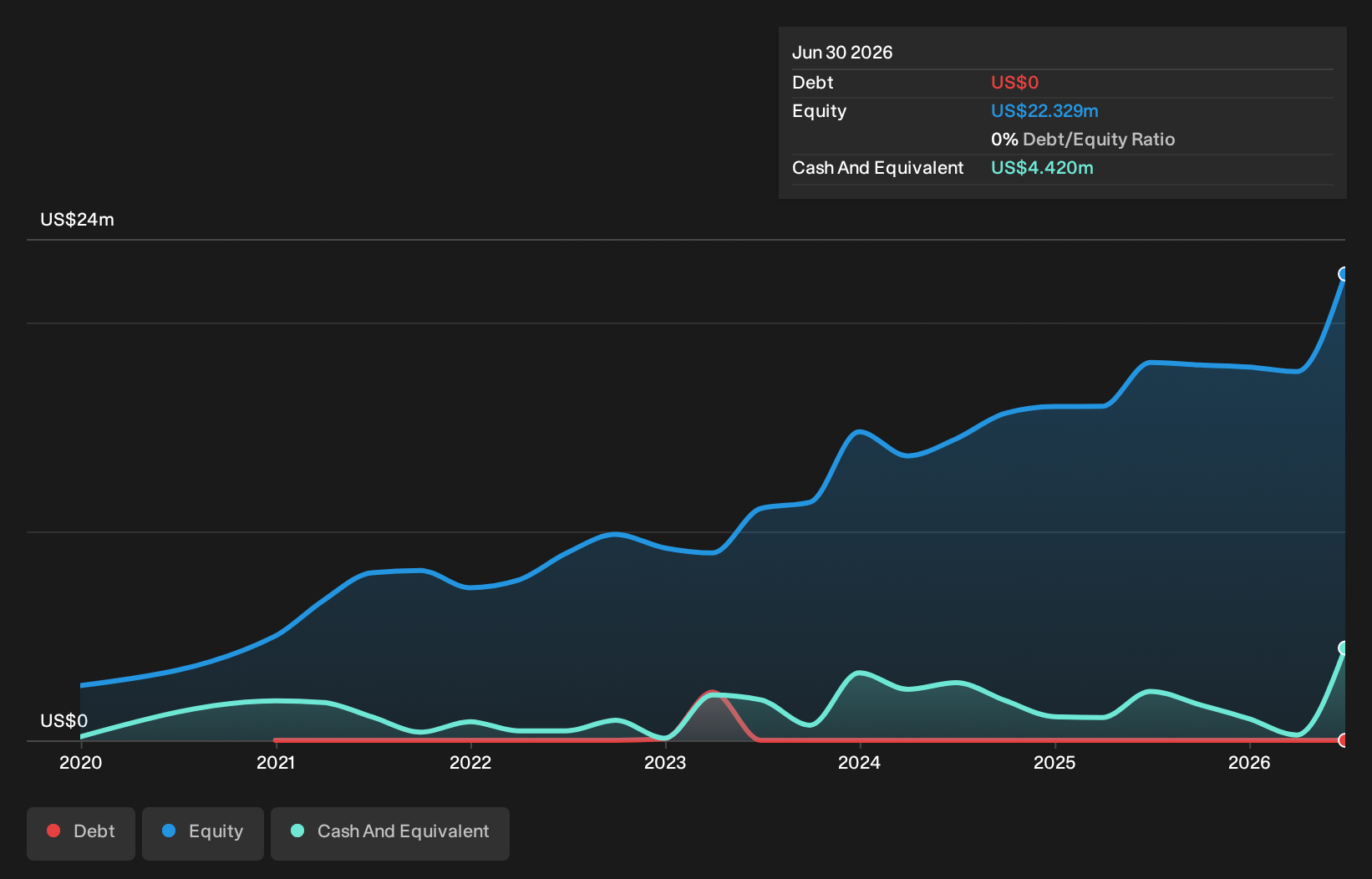The width and height of the screenshot is (1372, 879).
Task: Select the 2021 x-axis label
Action: pos(276,762)
